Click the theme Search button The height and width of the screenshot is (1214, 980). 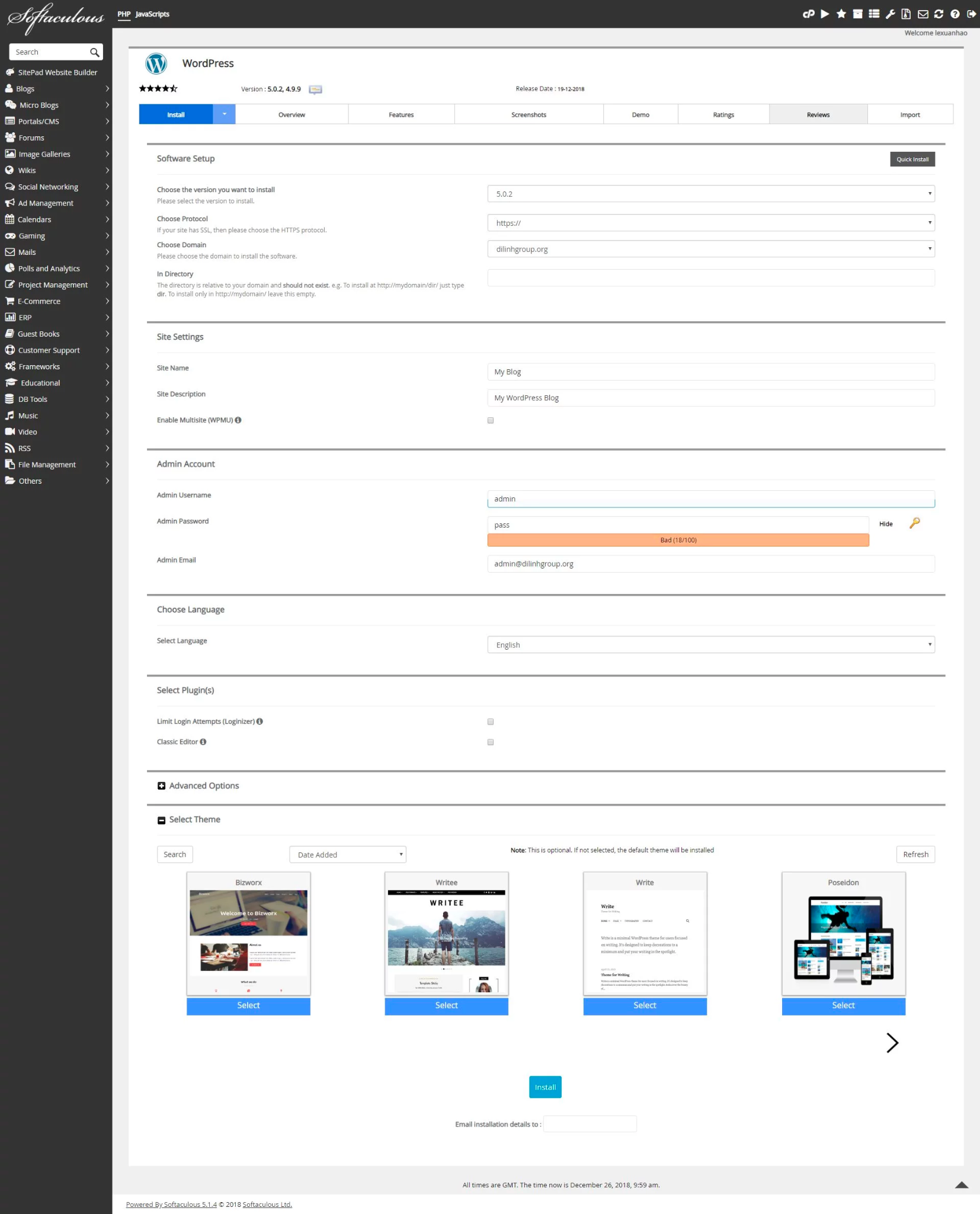pos(175,854)
